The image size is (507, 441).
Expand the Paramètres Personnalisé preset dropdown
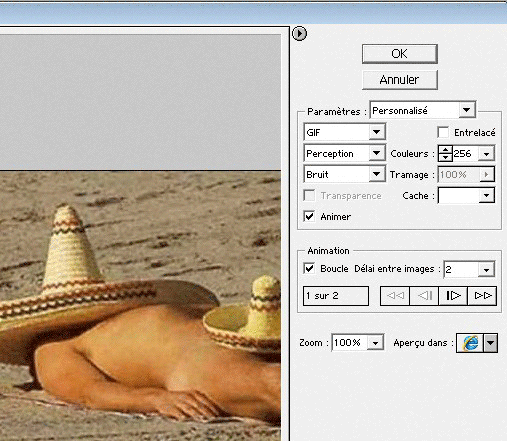click(423, 110)
